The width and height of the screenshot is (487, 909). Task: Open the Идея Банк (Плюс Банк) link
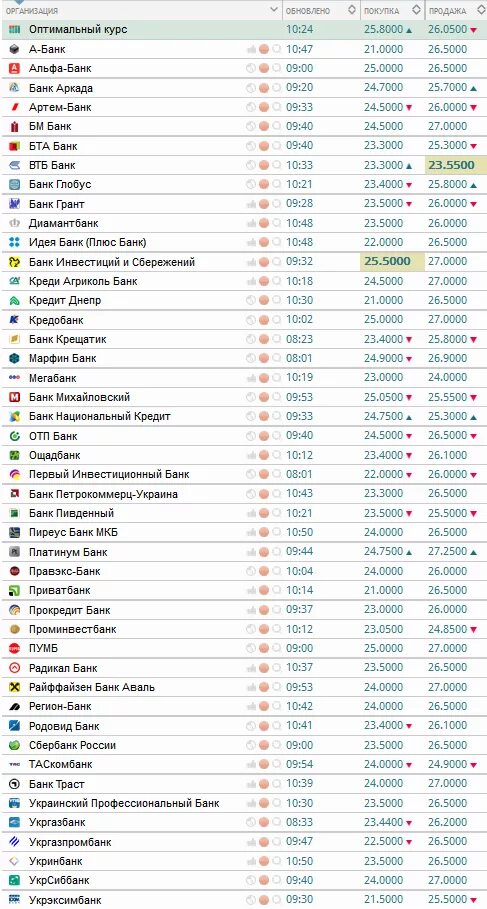click(88, 242)
